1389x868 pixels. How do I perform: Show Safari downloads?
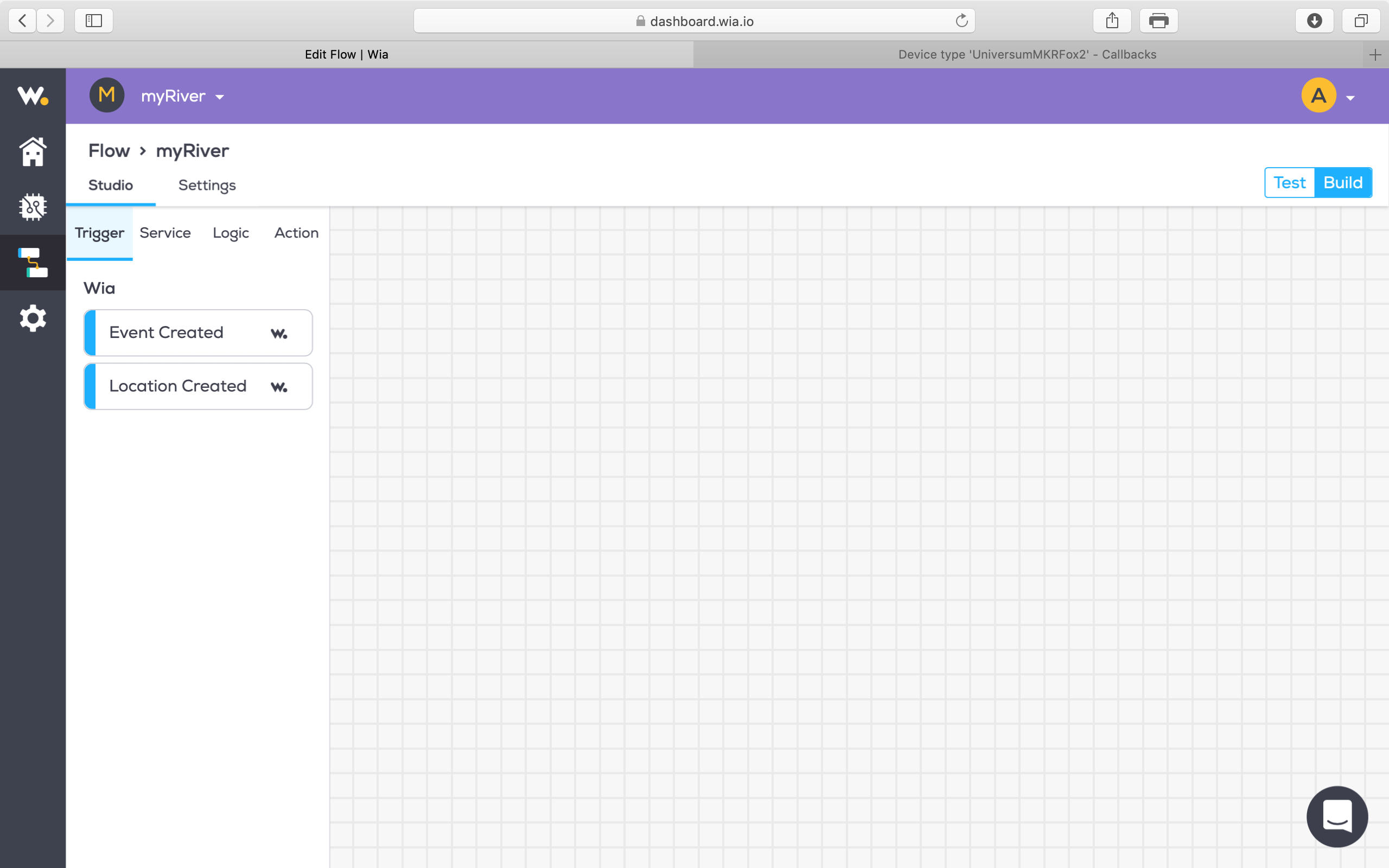(x=1314, y=21)
